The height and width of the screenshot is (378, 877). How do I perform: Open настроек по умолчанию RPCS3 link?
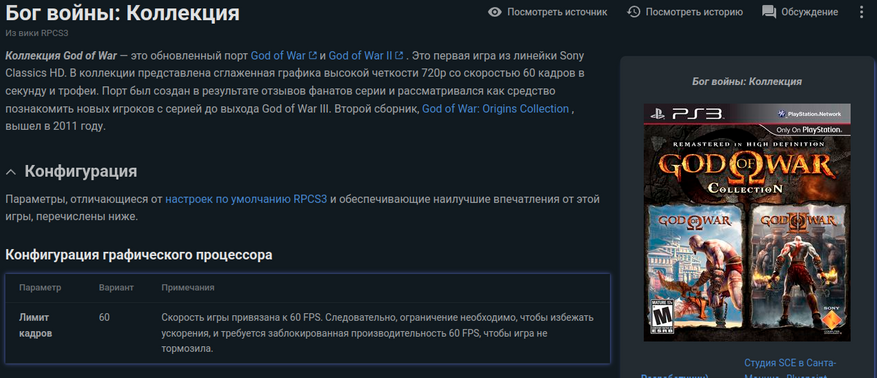246,199
